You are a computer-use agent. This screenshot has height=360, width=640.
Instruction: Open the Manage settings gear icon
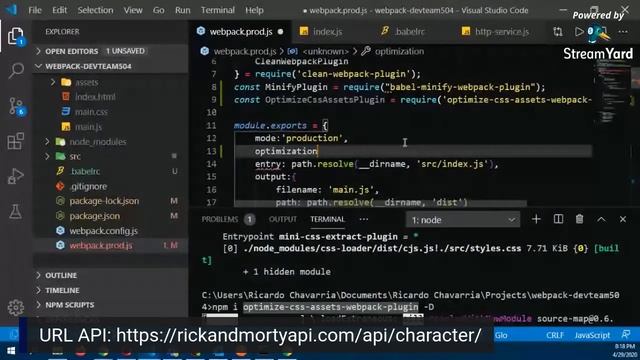coord(16,307)
